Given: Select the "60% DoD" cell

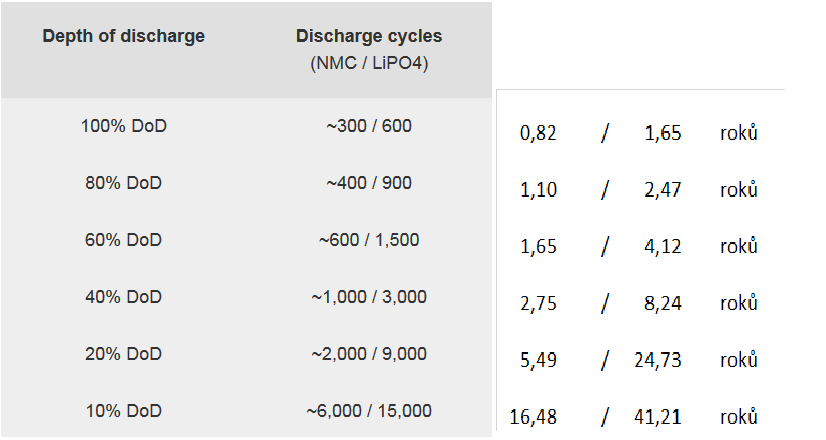Looking at the screenshot, I should pyautogui.click(x=124, y=240).
